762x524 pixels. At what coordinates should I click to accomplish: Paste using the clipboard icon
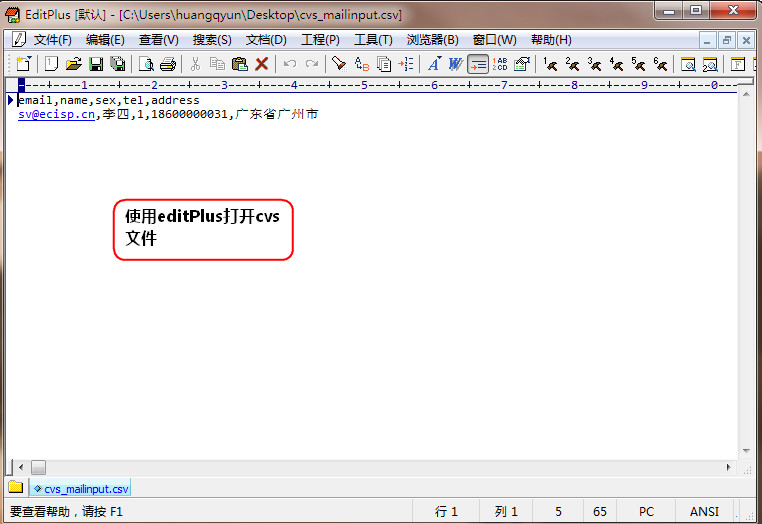tap(240, 64)
